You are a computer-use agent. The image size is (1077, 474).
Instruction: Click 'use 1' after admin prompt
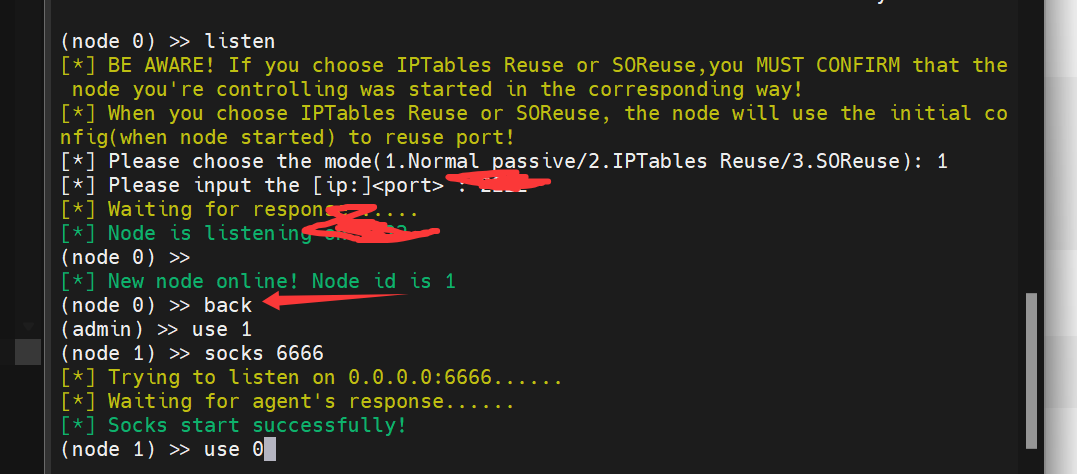(222, 330)
